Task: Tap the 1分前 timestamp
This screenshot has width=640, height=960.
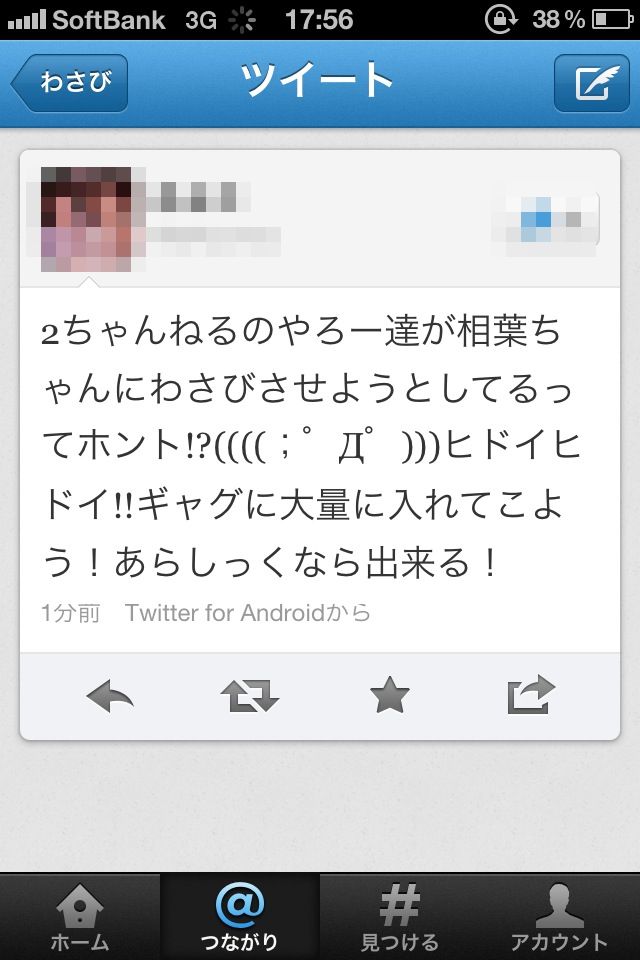Action: pyautogui.click(x=70, y=613)
